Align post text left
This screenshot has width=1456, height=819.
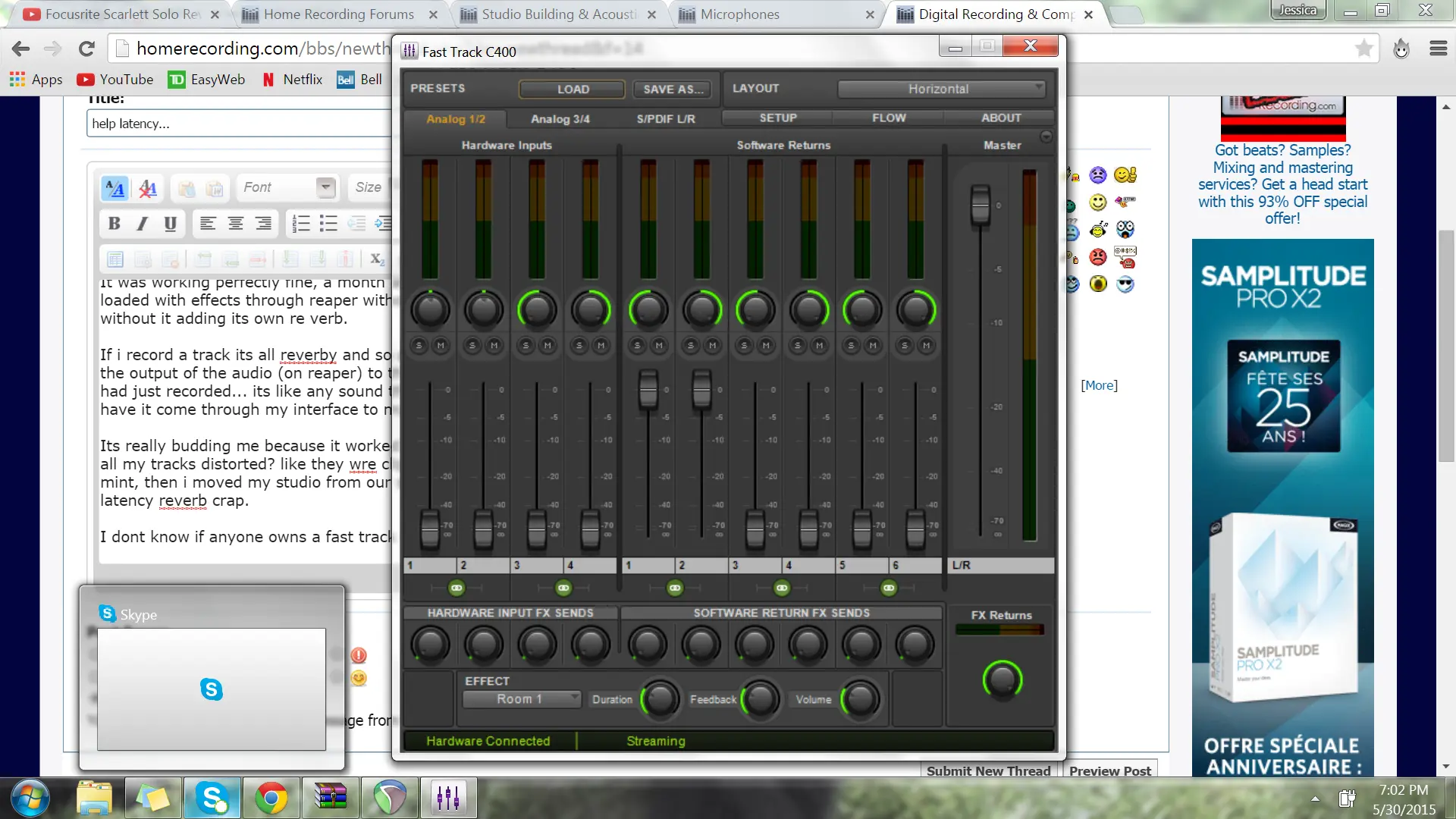208,224
